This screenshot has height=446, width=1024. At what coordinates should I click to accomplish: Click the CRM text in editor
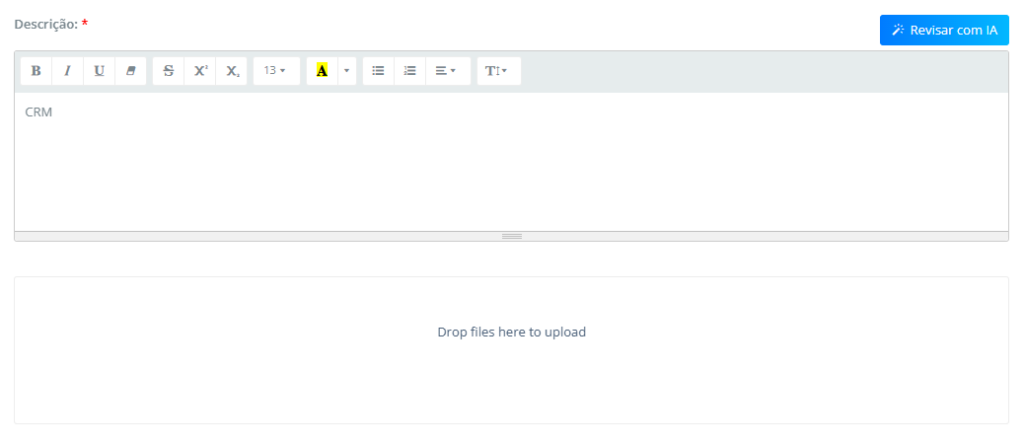tap(39, 112)
